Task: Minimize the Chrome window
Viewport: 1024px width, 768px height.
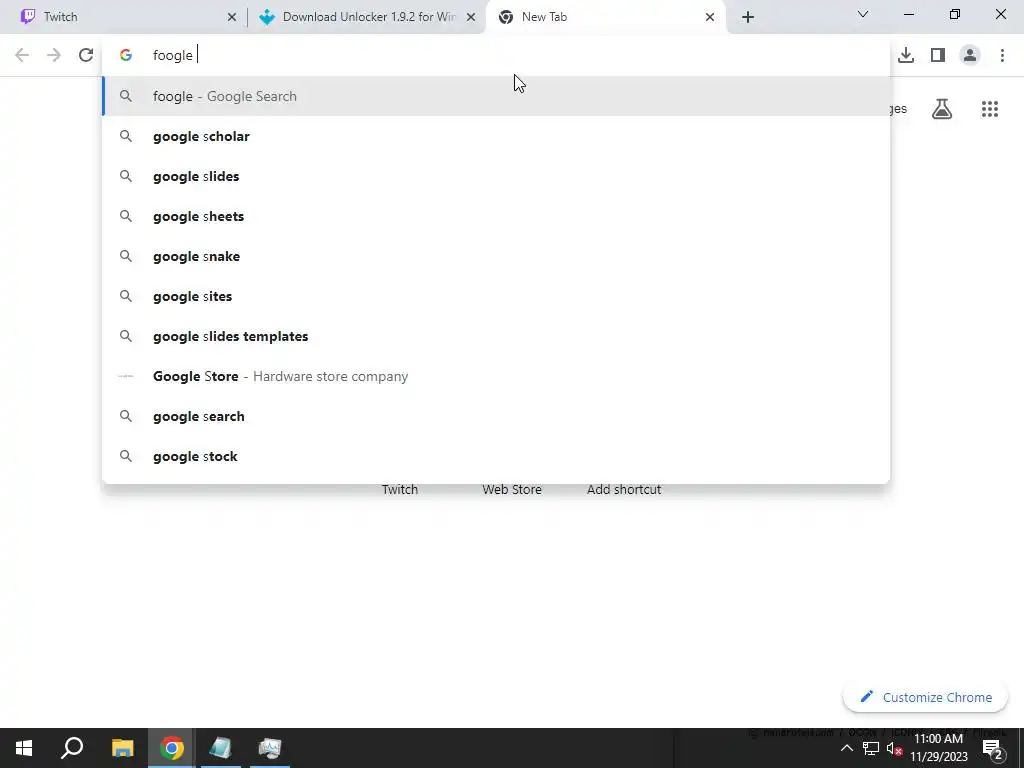Action: tap(908, 14)
